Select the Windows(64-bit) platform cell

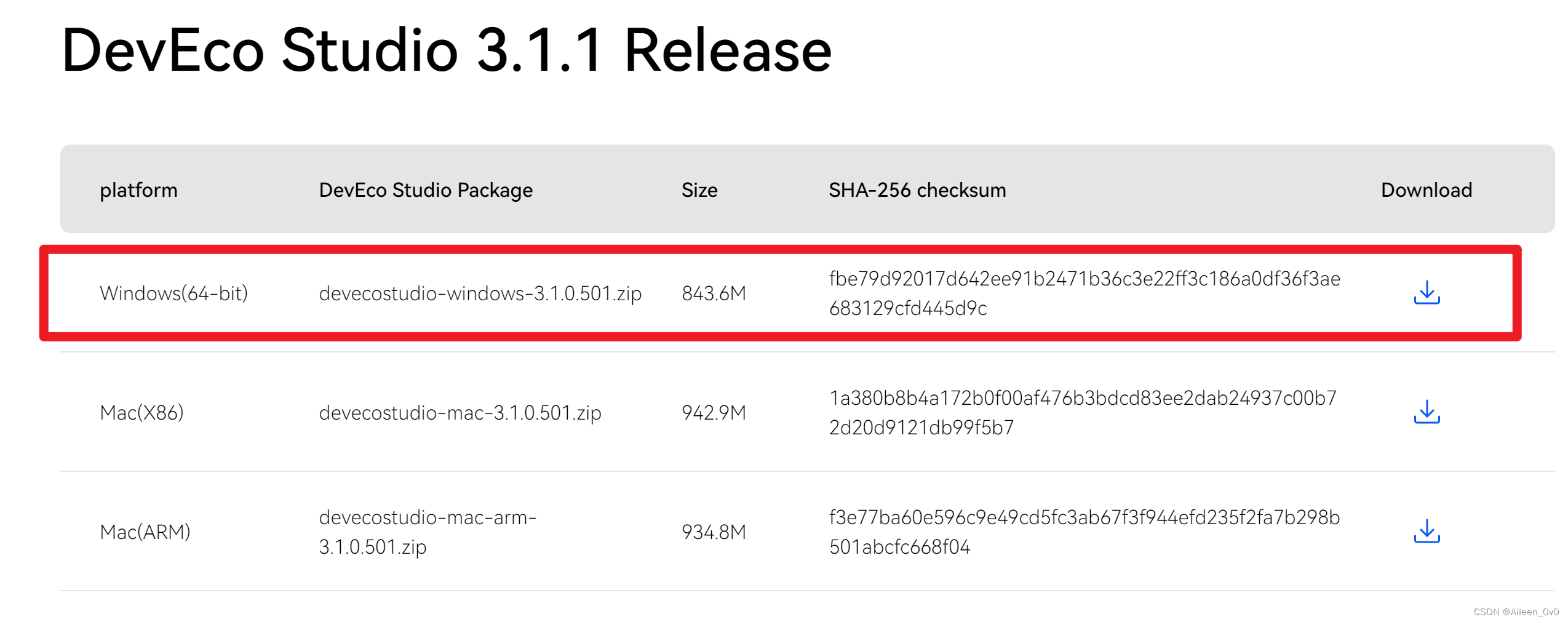[173, 293]
